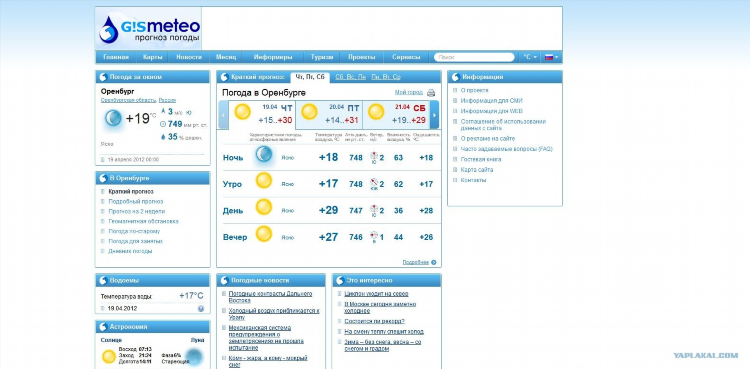Click the Краткий прогноз entry in В Оренбурге

point(131,191)
